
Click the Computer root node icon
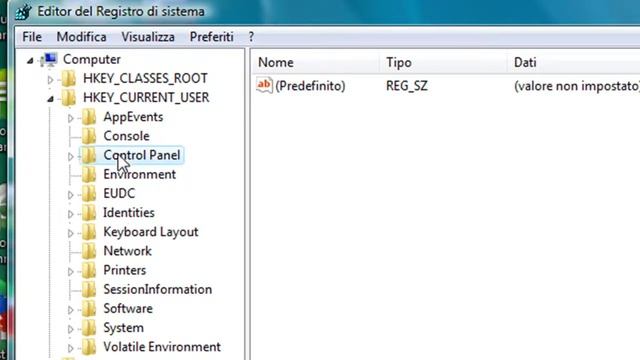pos(49,60)
